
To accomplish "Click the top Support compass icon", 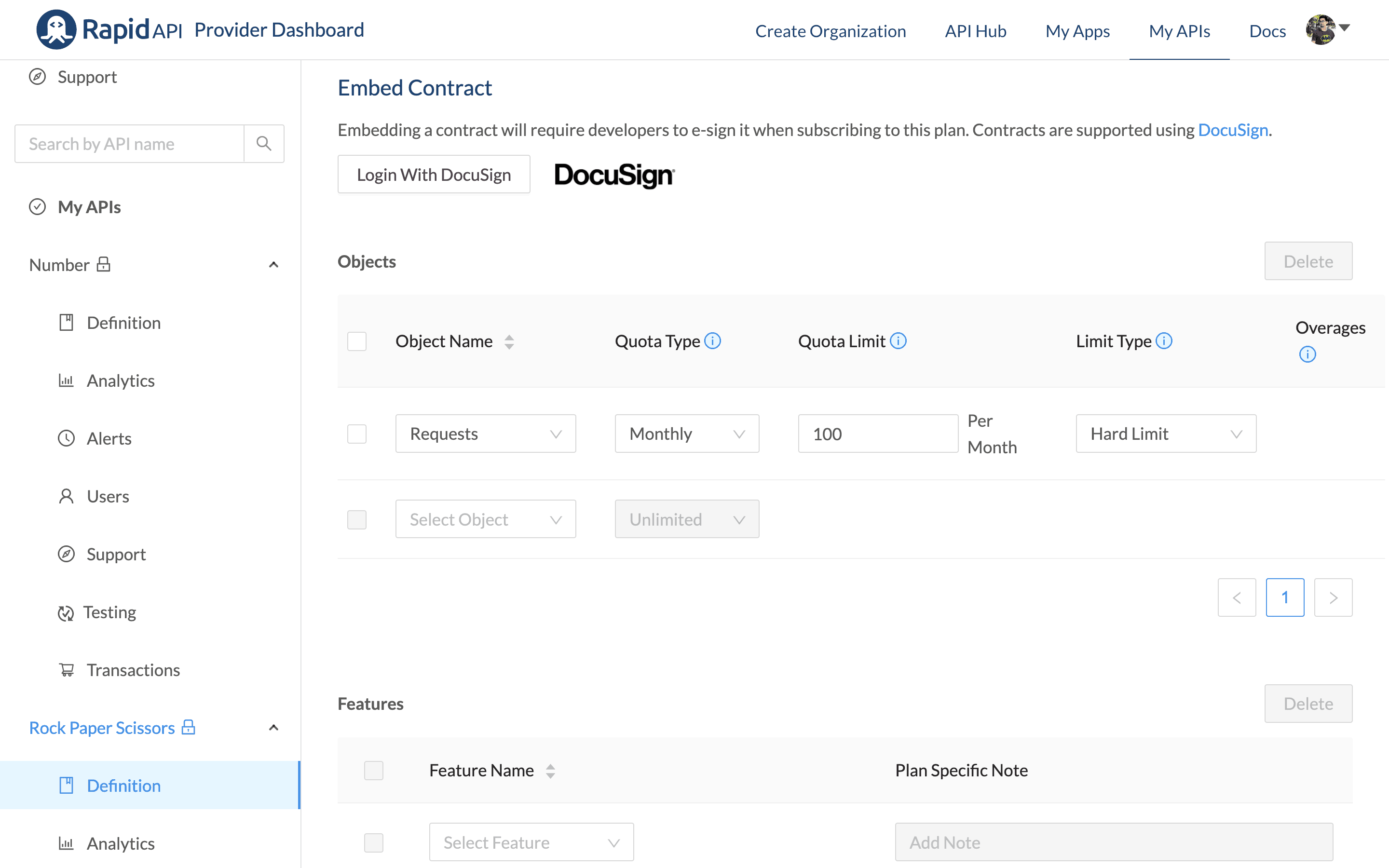I will pos(37,76).
